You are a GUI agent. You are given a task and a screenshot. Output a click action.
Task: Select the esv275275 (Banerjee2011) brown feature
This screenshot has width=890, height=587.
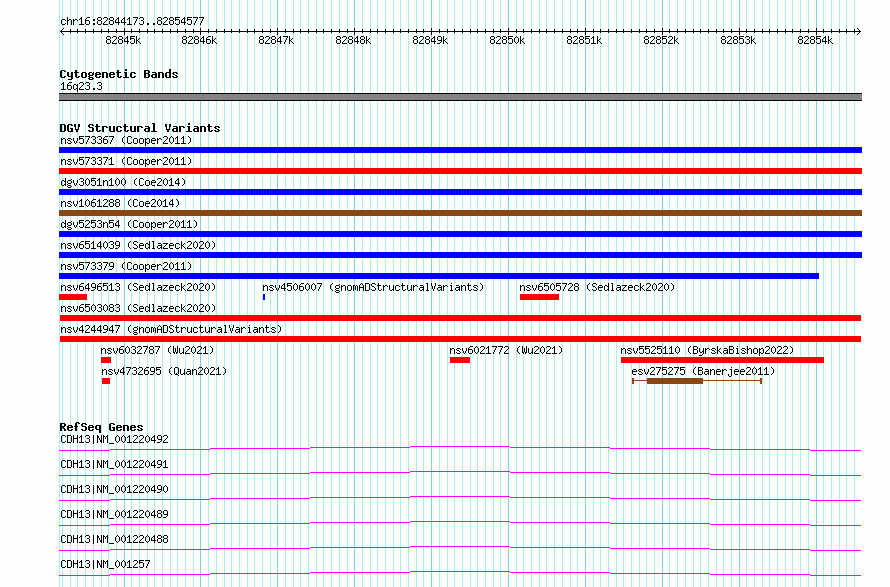click(697, 381)
